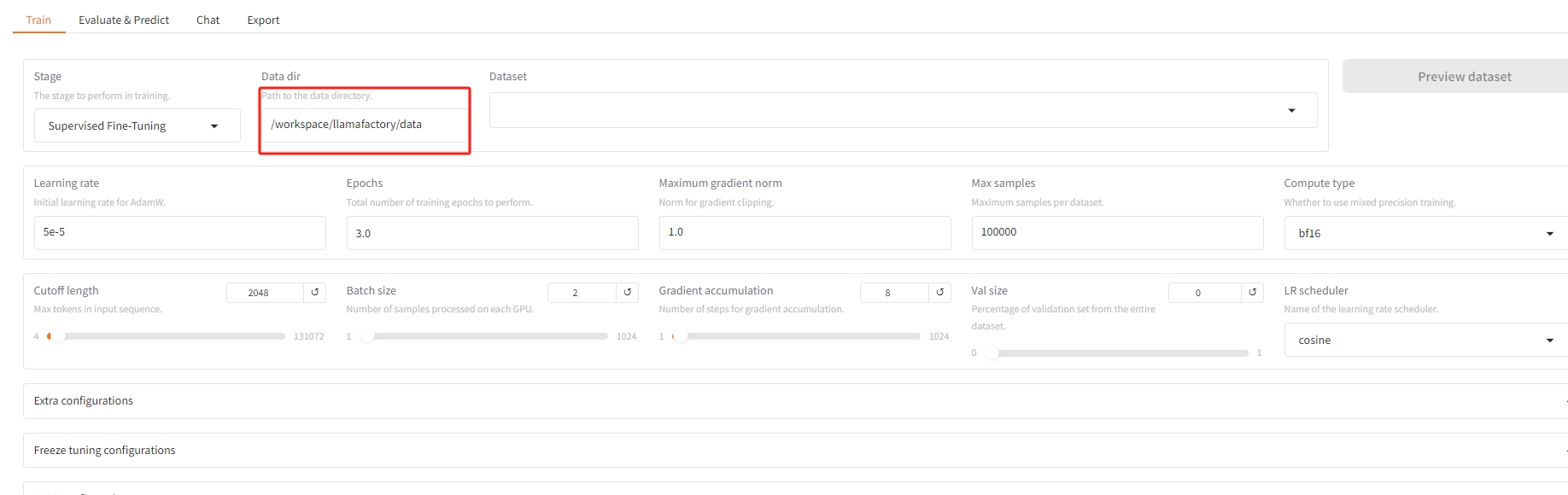Open the Compute type dropdown
The height and width of the screenshot is (495, 1568).
pos(1425,233)
